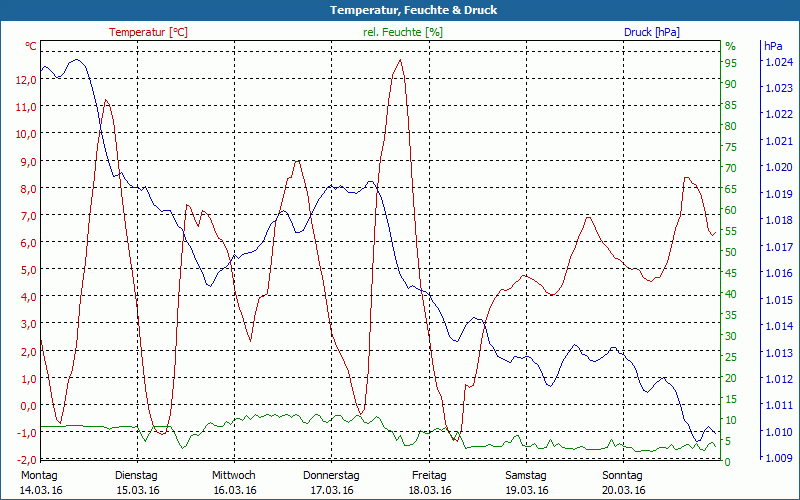This screenshot has width=800, height=500.
Task: Click the °C unit label on left axis
Action: [31, 46]
